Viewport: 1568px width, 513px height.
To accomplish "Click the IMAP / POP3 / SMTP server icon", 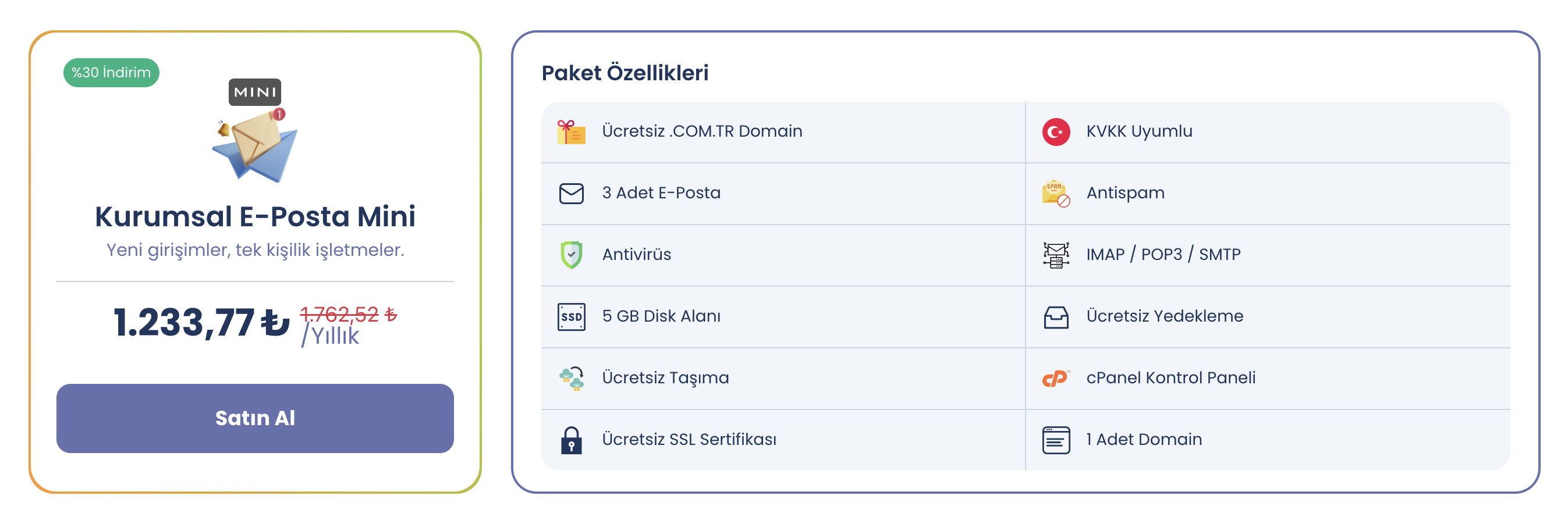I will [x=1055, y=255].
